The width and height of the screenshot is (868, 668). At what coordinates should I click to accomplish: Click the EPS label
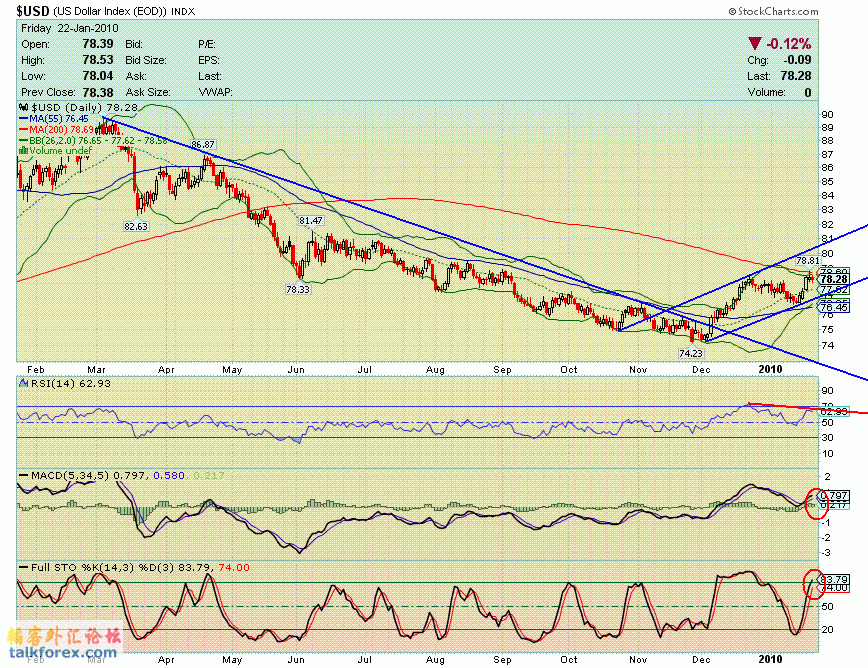click(209, 60)
